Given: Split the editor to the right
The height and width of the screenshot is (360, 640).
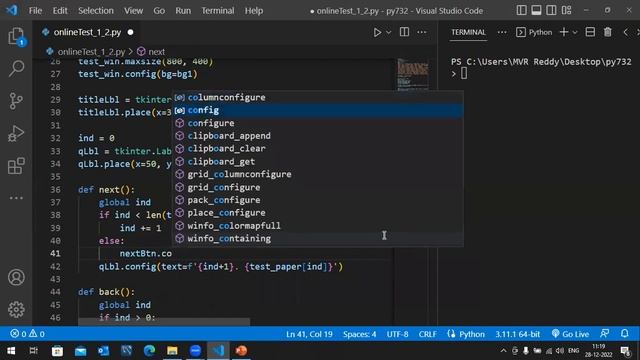Looking at the screenshot, I should (x=404, y=32).
